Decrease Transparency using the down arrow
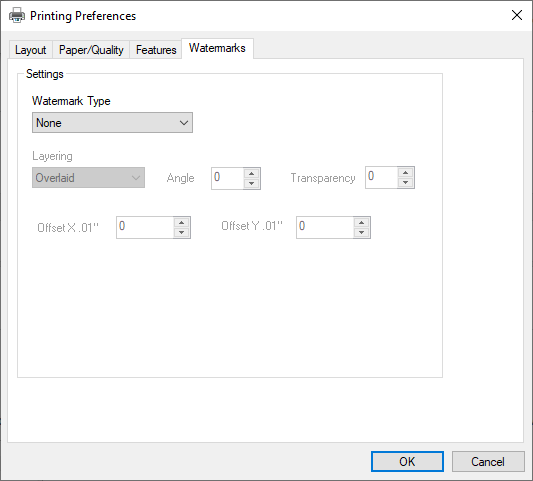Image resolution: width=533 pixels, height=481 pixels. tap(406, 182)
